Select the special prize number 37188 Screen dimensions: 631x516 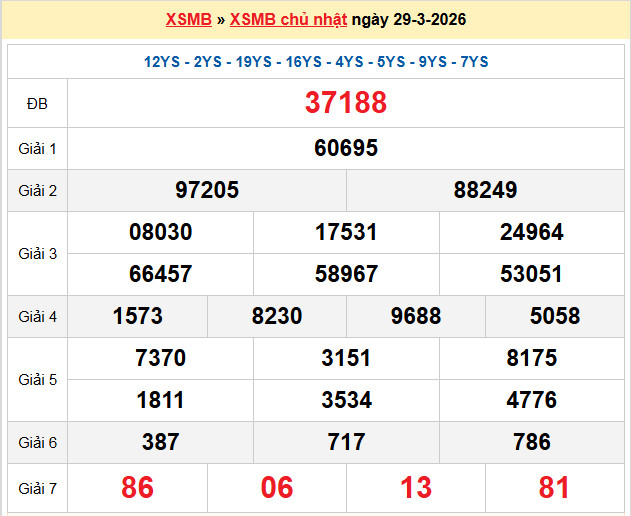(346, 102)
